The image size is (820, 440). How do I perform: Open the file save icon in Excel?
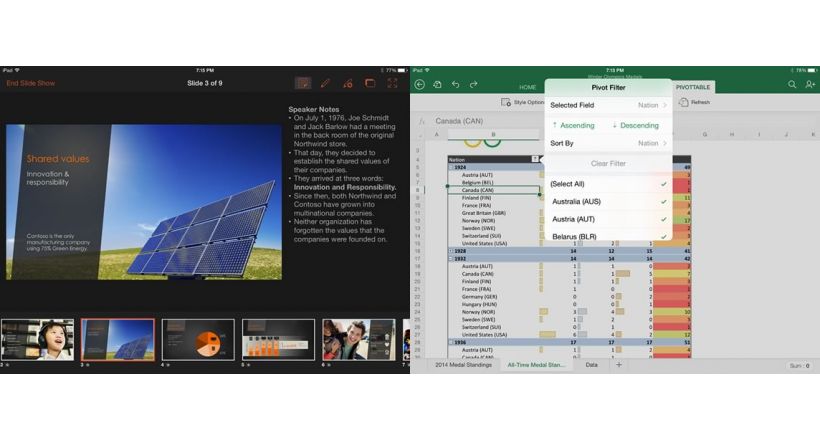pyautogui.click(x=438, y=84)
